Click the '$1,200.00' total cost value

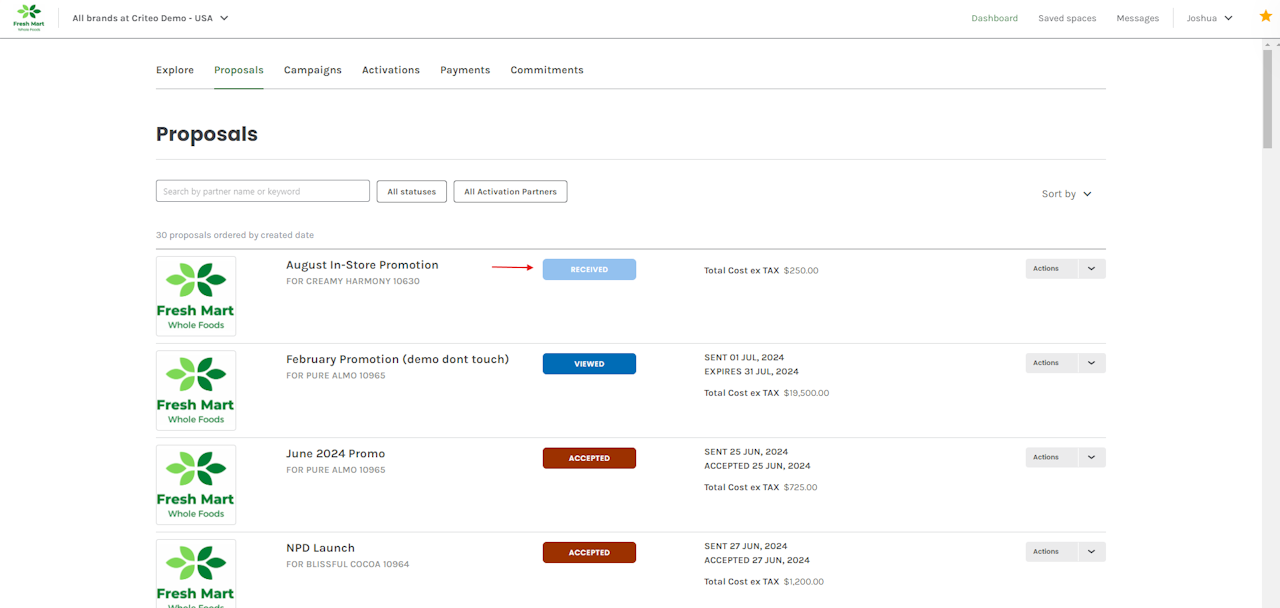pos(803,581)
